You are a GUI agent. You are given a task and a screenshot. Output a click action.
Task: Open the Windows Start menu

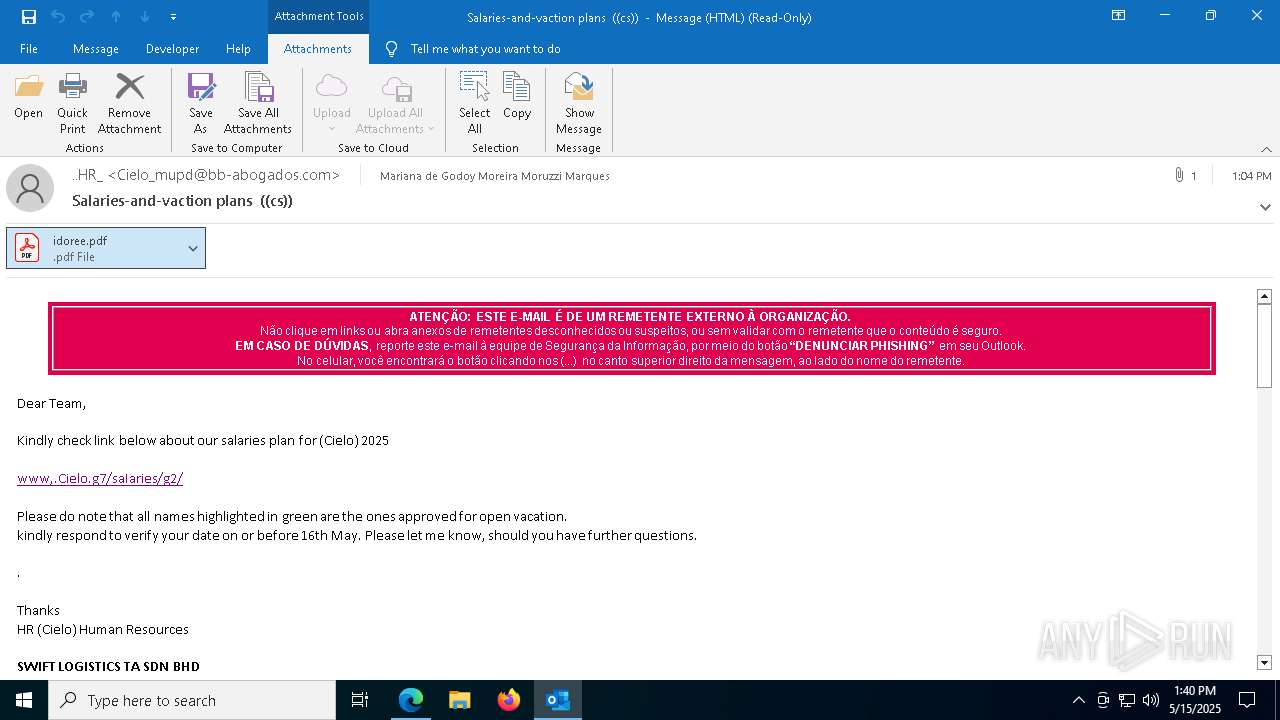tap(24, 700)
